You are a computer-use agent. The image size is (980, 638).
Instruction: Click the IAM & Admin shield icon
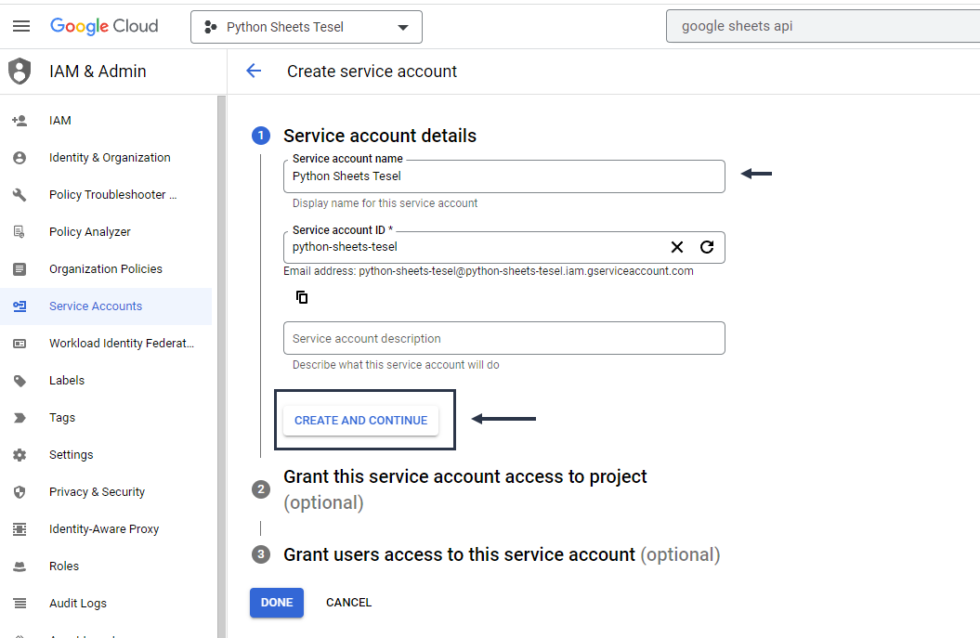20,71
